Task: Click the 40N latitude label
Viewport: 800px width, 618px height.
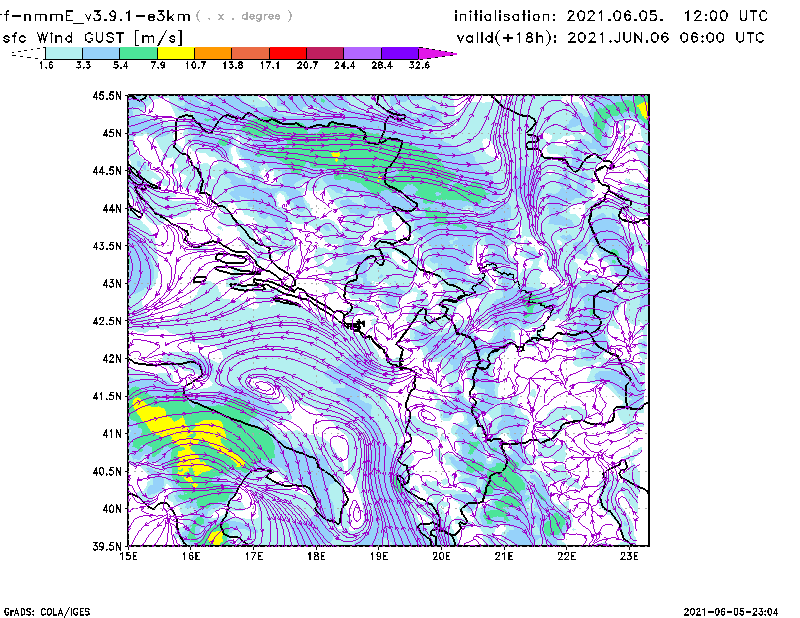Action: pyautogui.click(x=112, y=509)
